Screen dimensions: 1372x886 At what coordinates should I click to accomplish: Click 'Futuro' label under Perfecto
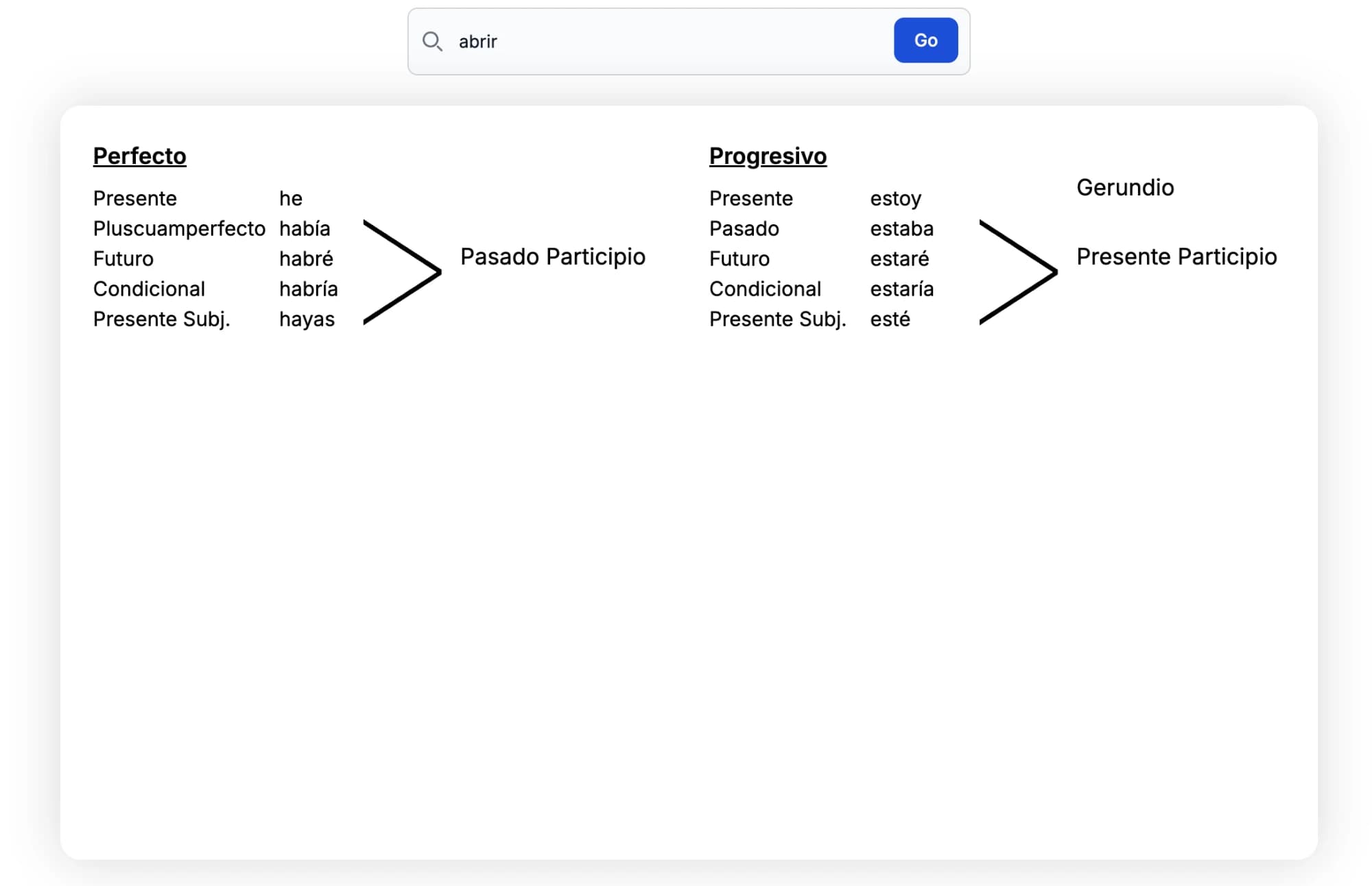[123, 259]
